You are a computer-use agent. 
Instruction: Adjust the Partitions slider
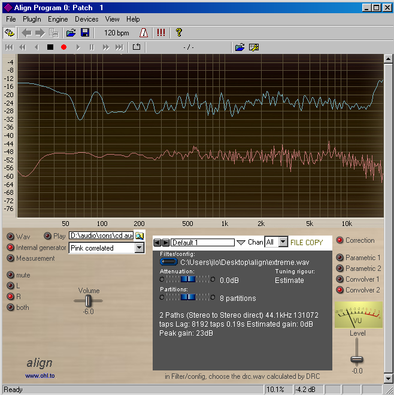pos(187,297)
